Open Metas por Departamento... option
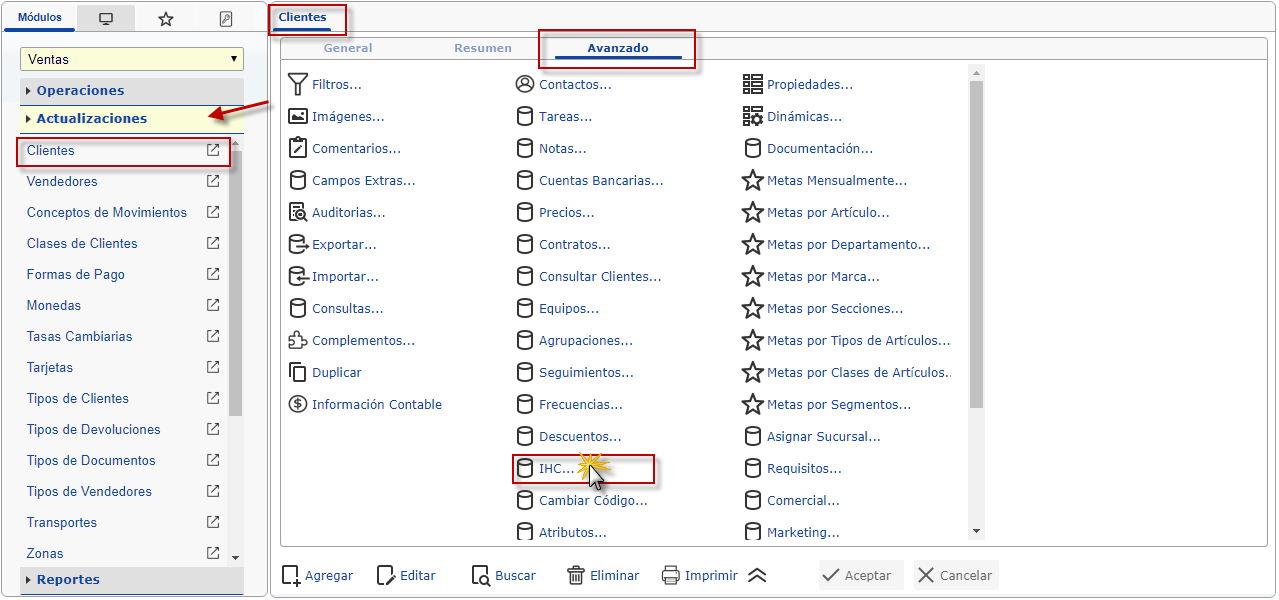The width and height of the screenshot is (1279, 600). click(x=849, y=244)
